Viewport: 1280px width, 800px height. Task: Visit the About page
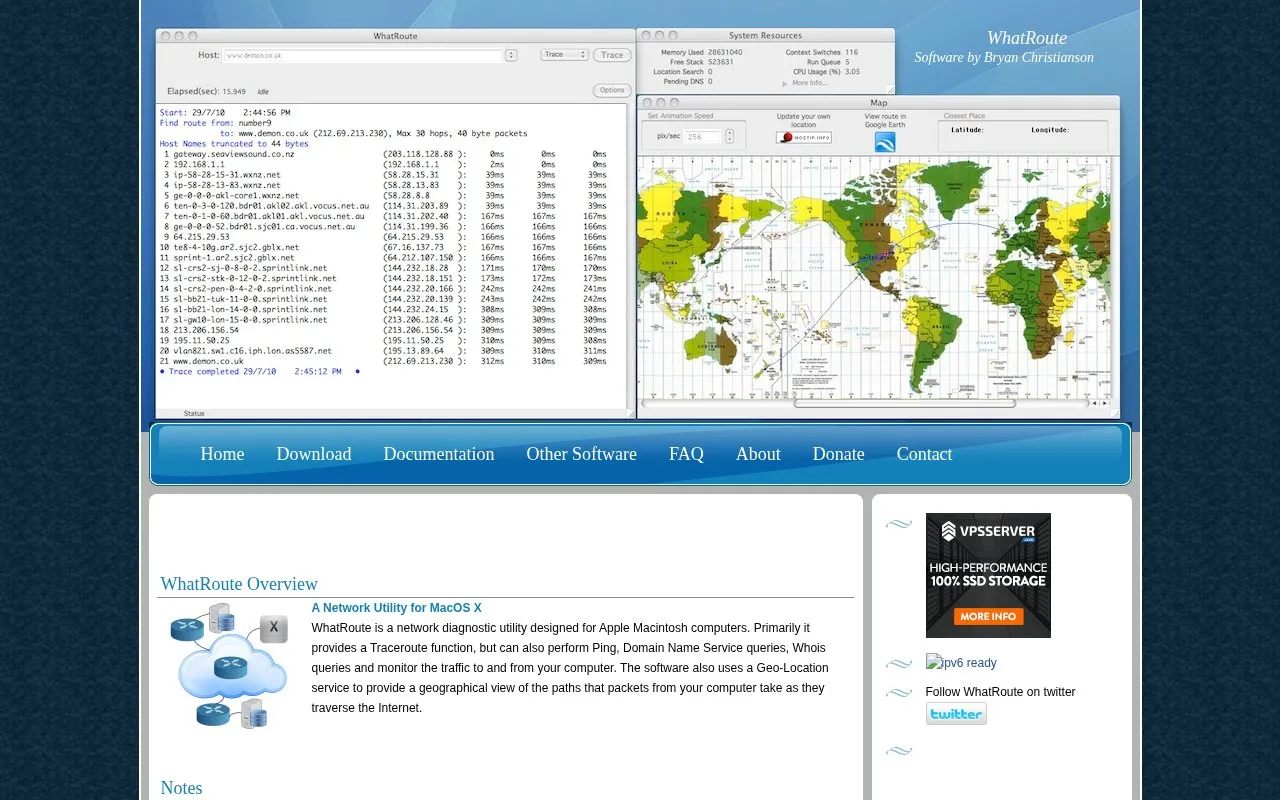coord(758,454)
